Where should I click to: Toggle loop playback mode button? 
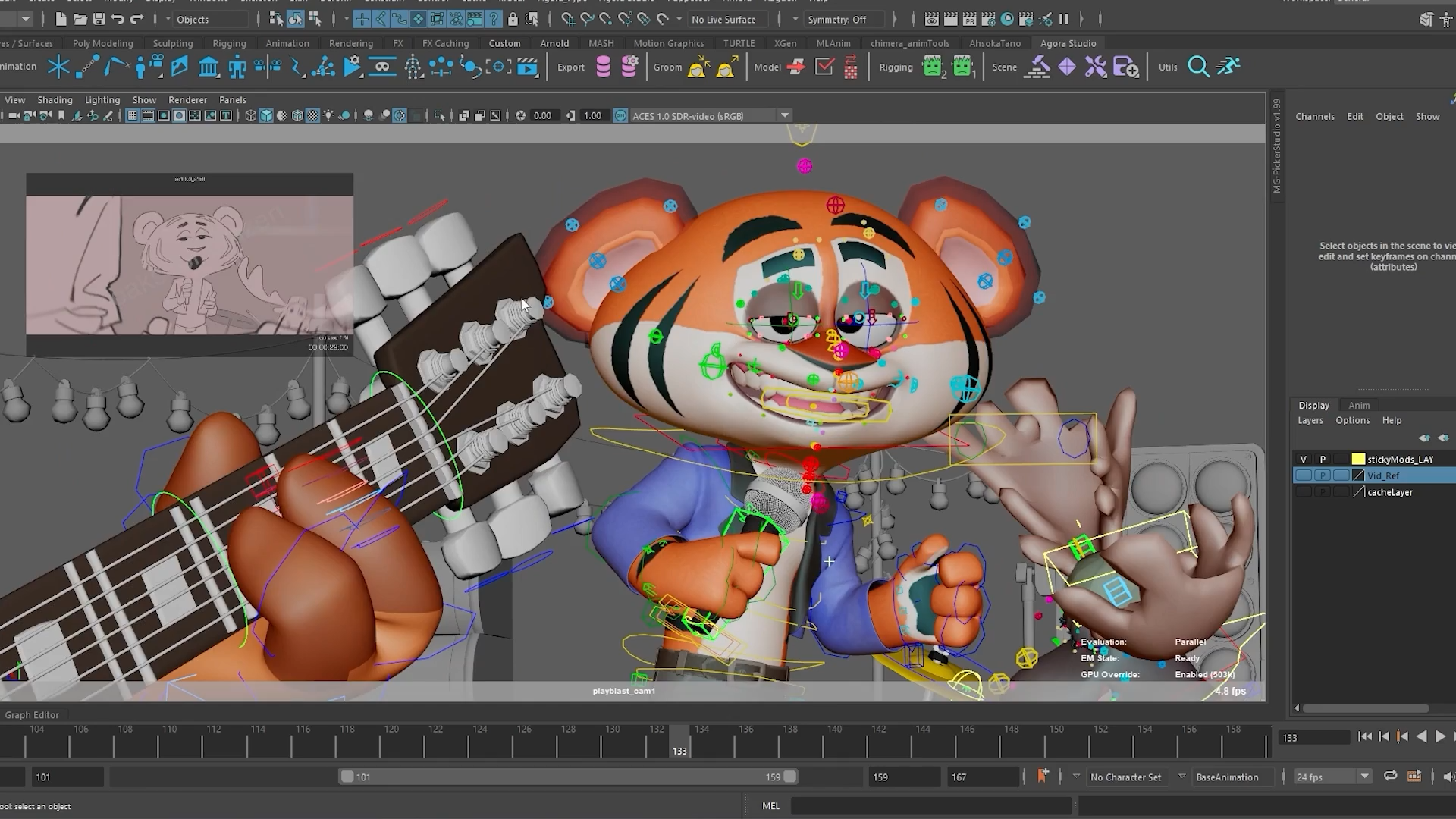(x=1390, y=776)
